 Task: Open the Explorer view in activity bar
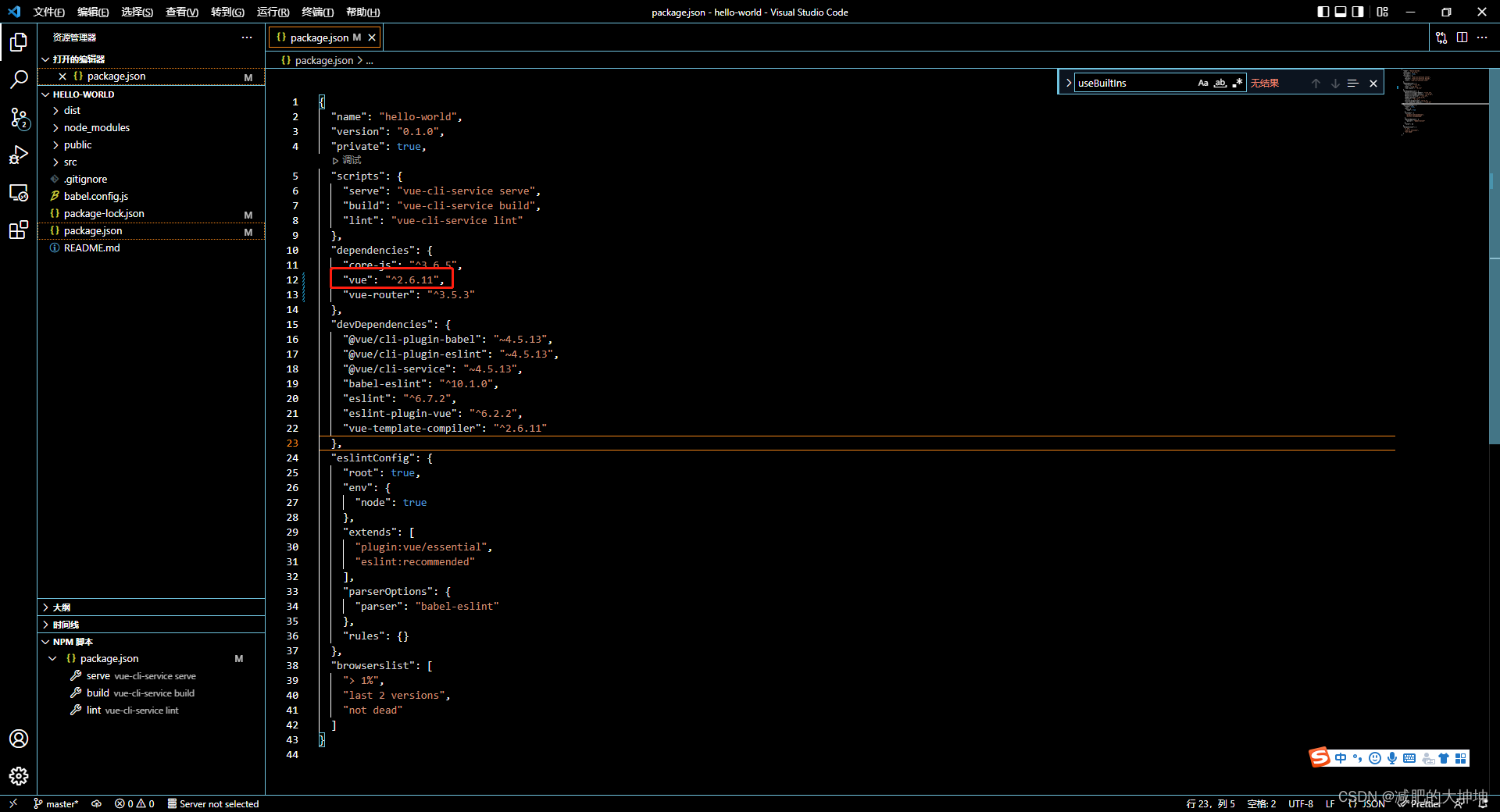coord(19,41)
